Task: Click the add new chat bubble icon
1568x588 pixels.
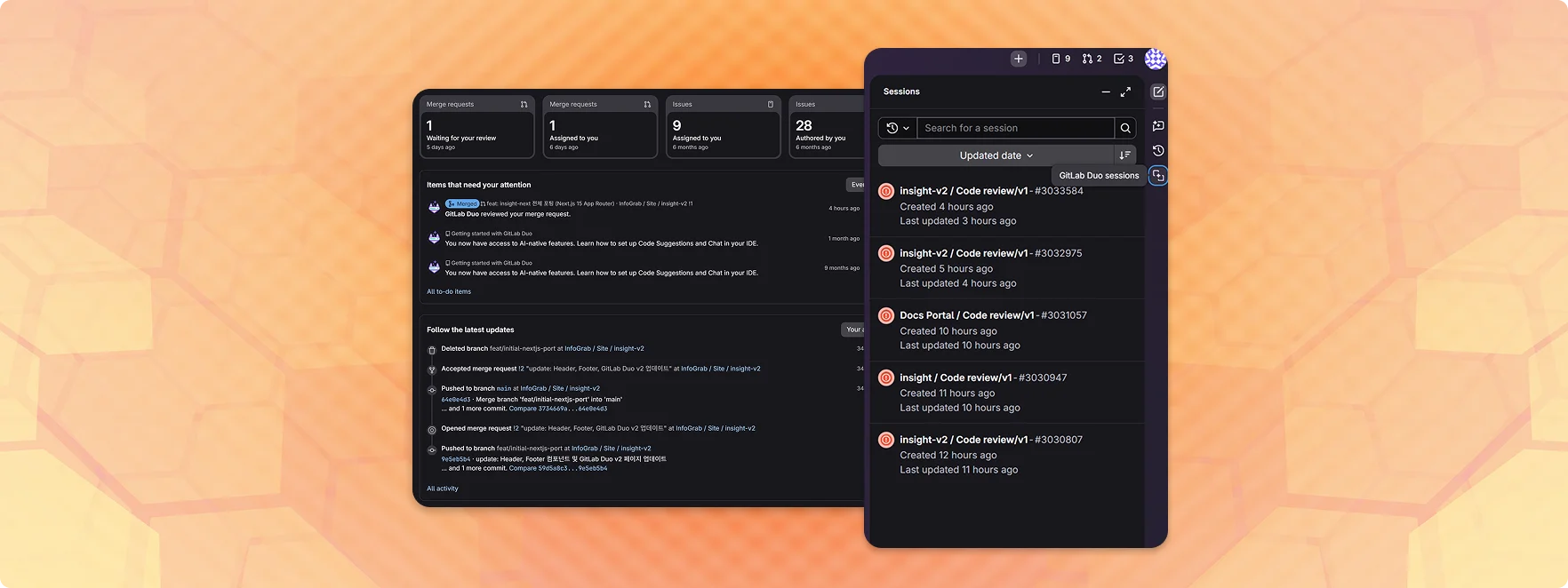Action: pos(1158,126)
